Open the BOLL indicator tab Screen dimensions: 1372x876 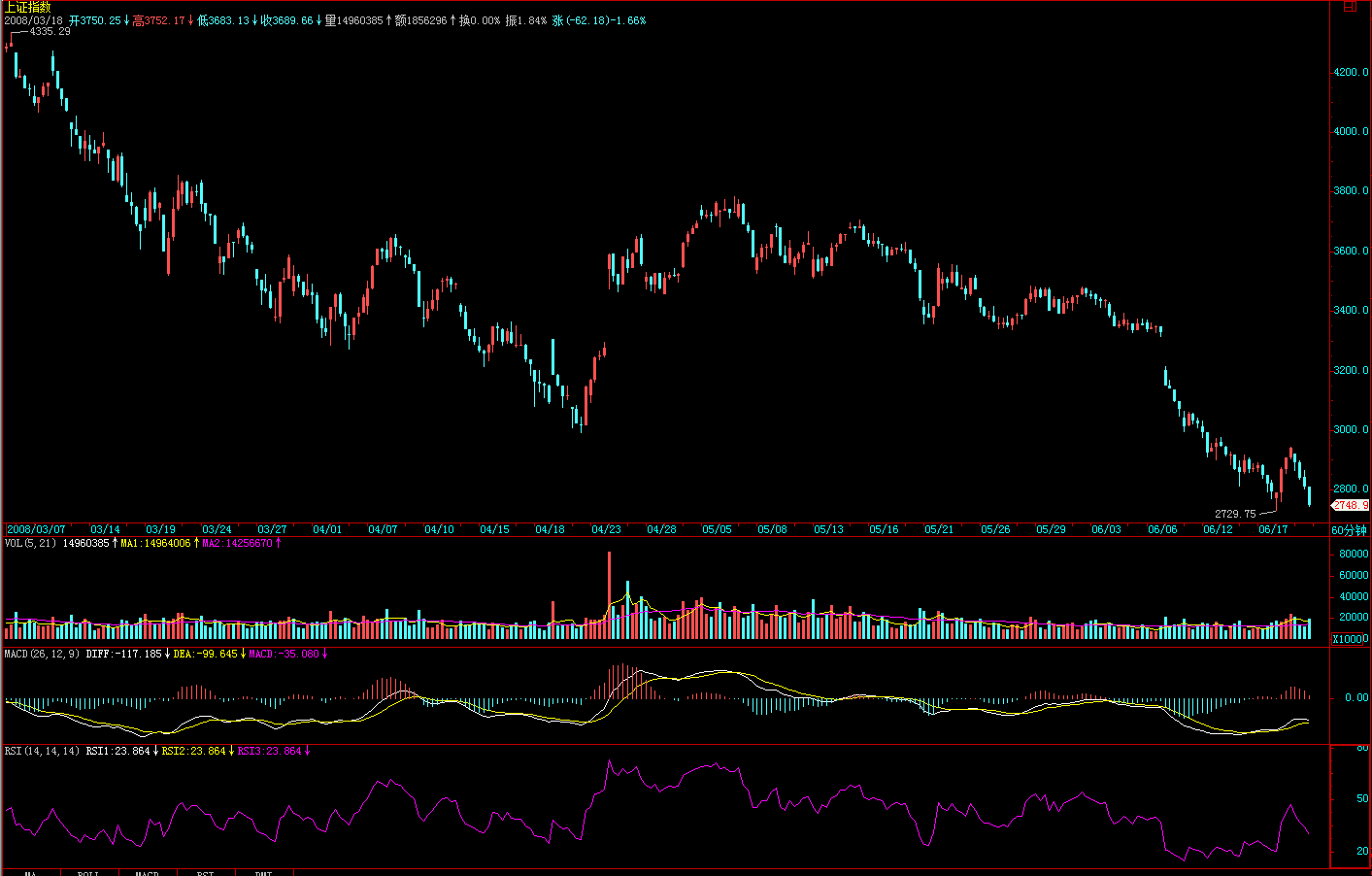coord(88,872)
